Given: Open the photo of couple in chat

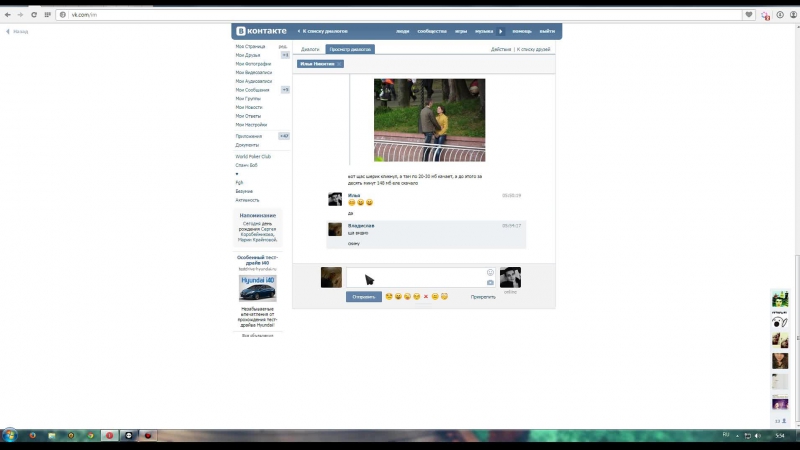Looking at the screenshot, I should [x=430, y=120].
